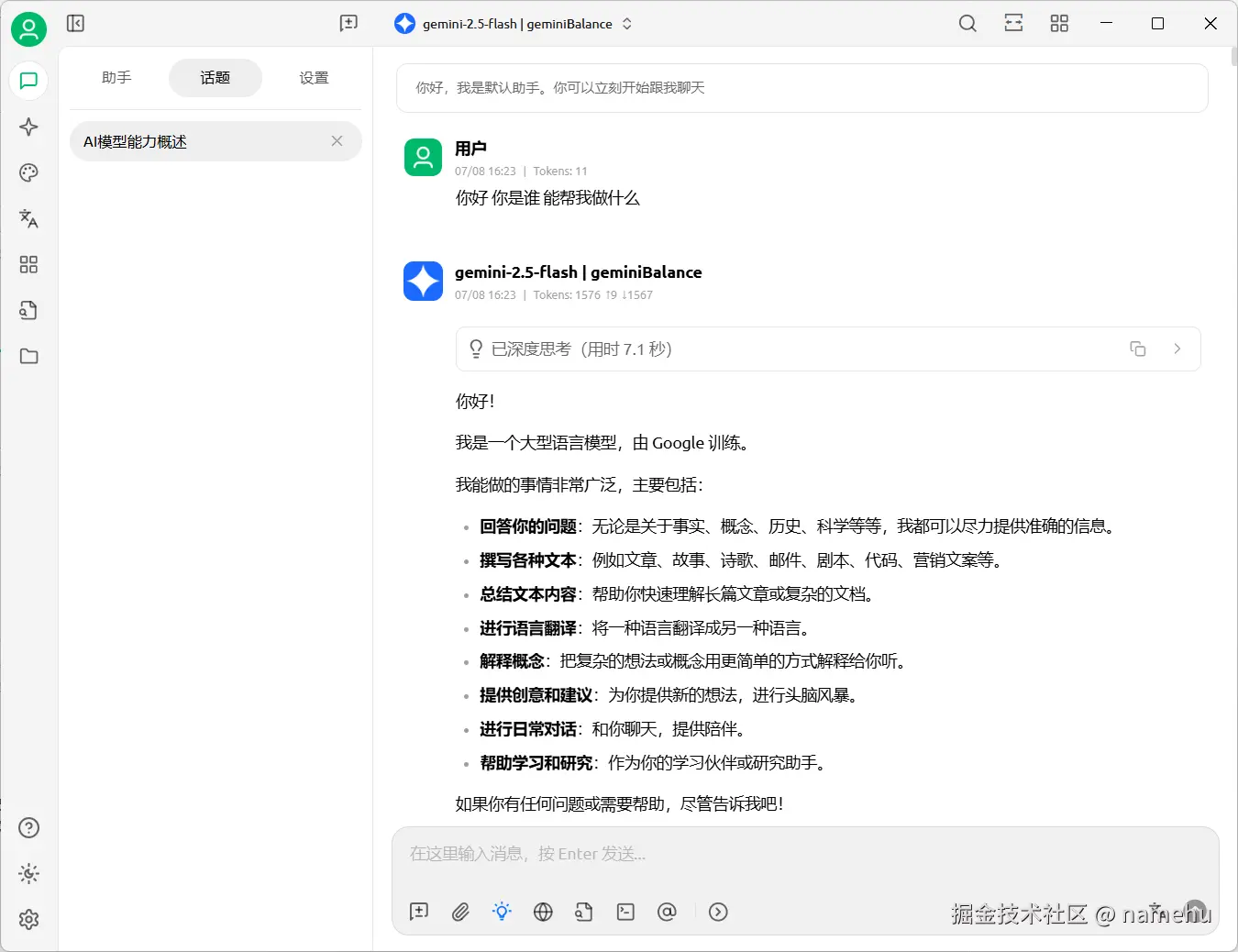Image resolution: width=1238 pixels, height=952 pixels.
Task: Toggle web search globe icon
Action: [x=543, y=912]
